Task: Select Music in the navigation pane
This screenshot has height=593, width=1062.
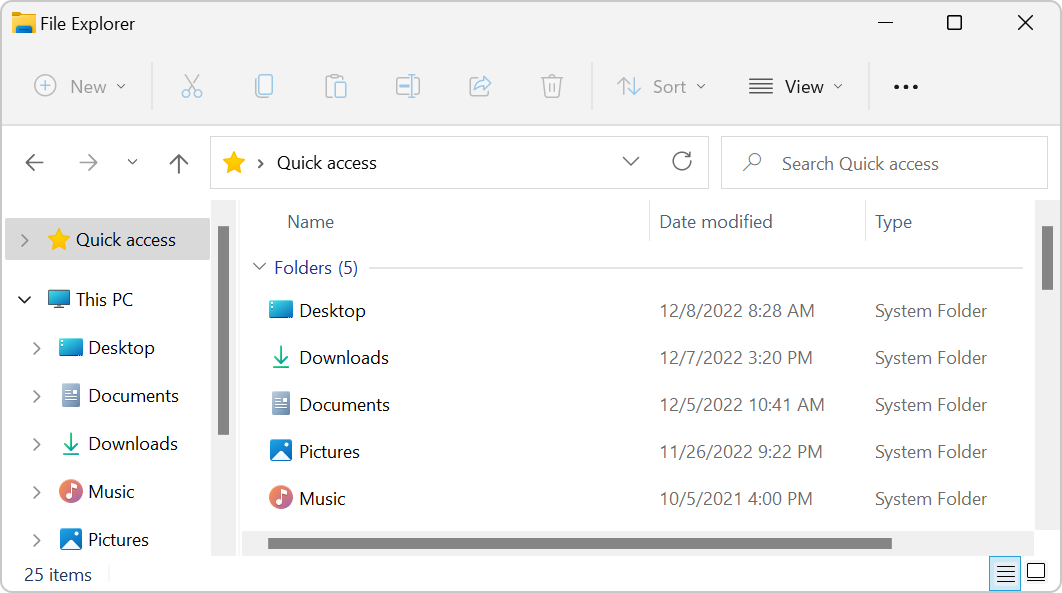Action: point(111,492)
